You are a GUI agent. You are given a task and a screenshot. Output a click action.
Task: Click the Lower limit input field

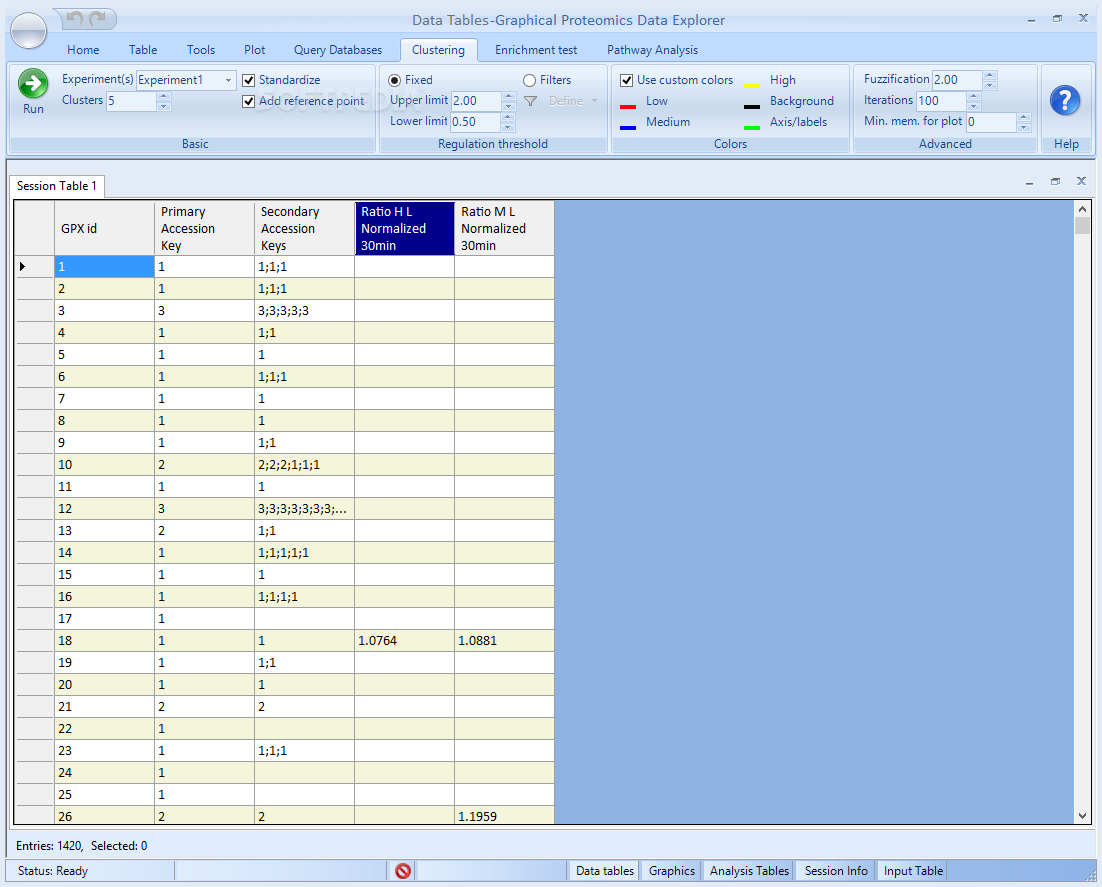point(476,122)
